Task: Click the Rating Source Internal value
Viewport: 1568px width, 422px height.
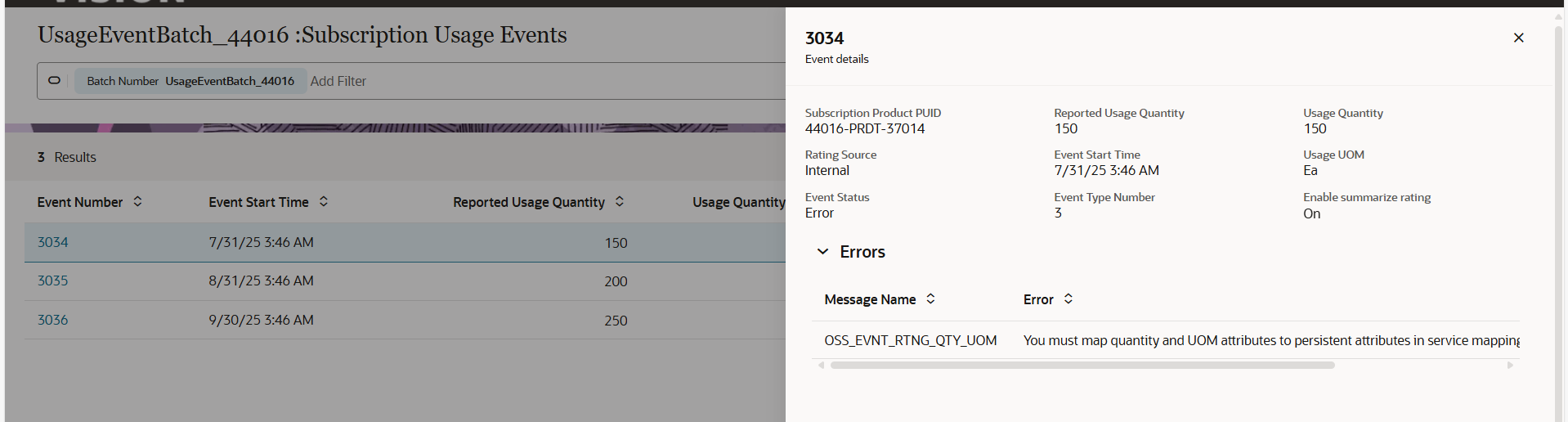Action: (x=827, y=170)
